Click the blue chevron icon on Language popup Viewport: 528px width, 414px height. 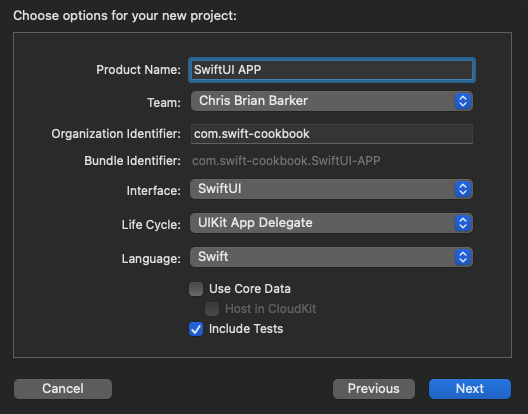[463, 257]
